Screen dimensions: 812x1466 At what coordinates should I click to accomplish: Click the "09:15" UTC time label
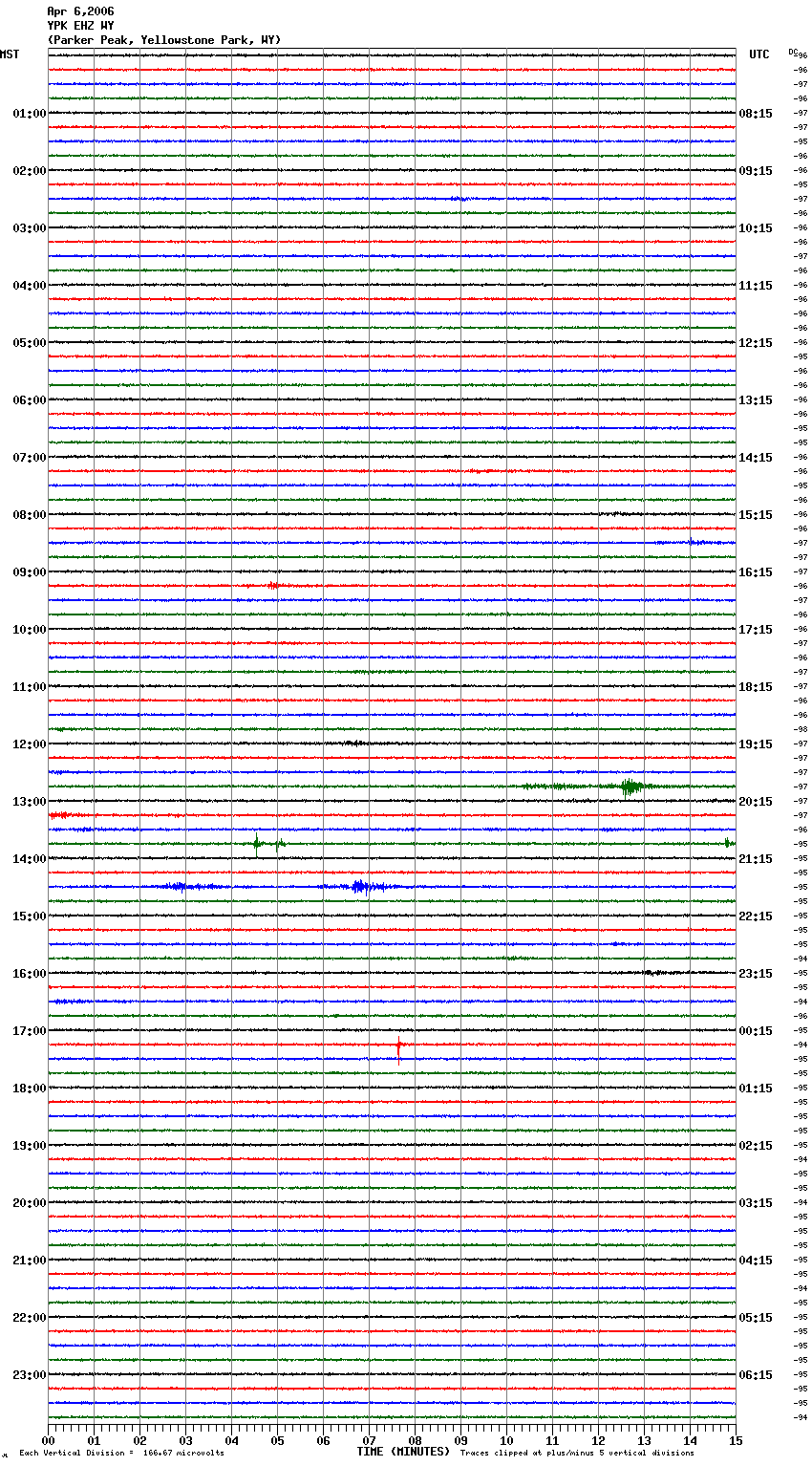pos(756,171)
